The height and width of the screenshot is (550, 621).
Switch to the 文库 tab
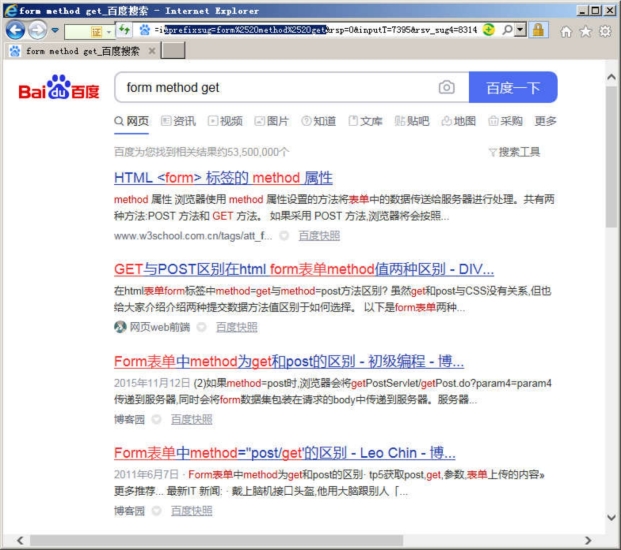click(365, 121)
